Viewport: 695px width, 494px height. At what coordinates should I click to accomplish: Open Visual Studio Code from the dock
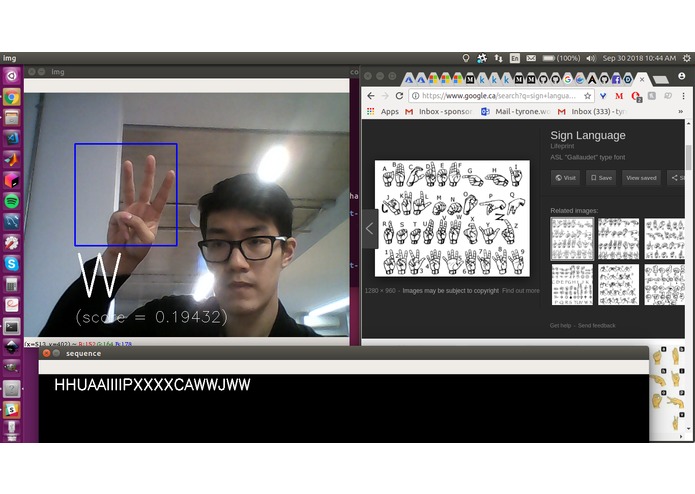(12, 139)
